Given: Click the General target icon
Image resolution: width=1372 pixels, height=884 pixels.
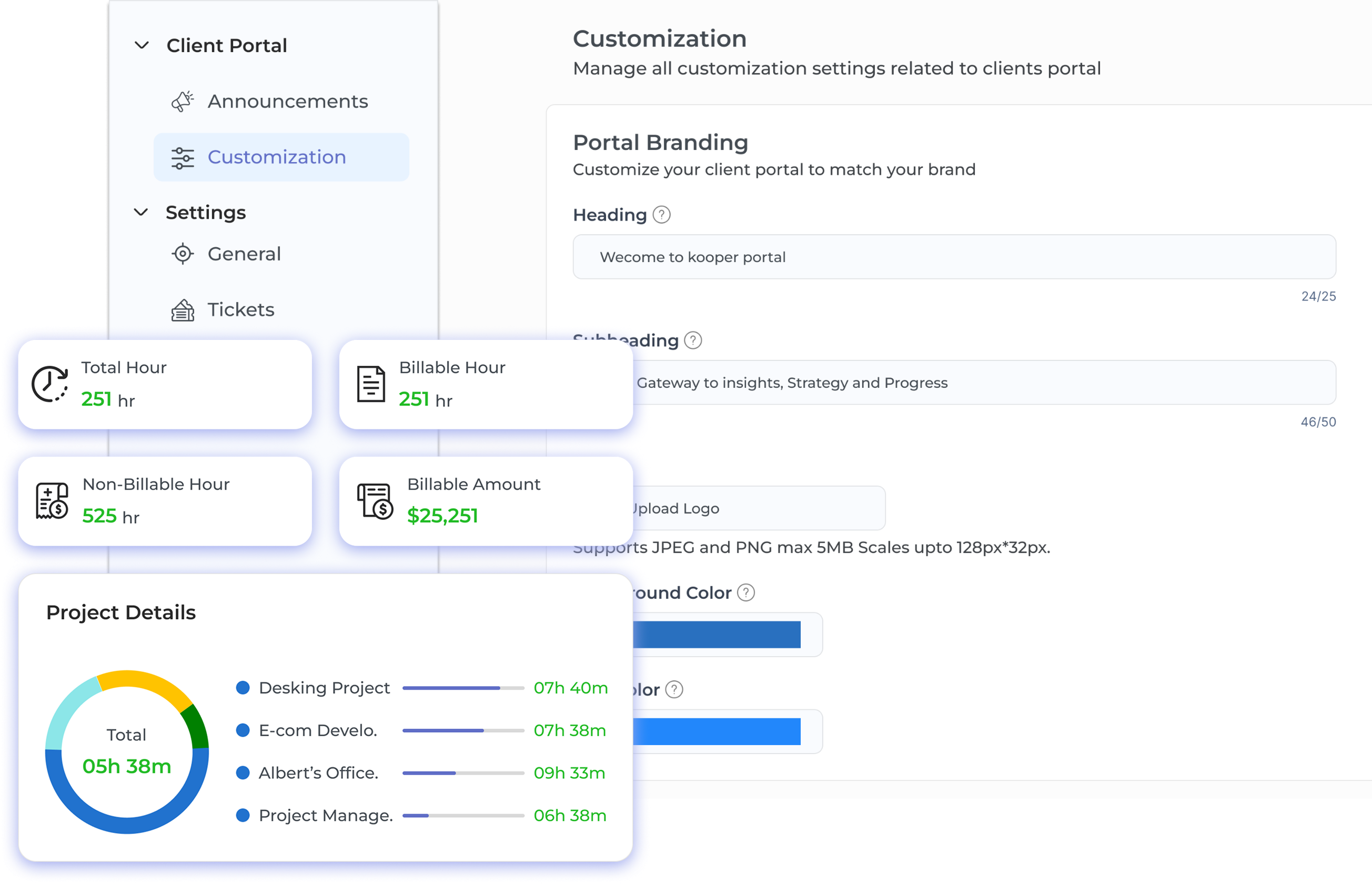Looking at the screenshot, I should [183, 254].
